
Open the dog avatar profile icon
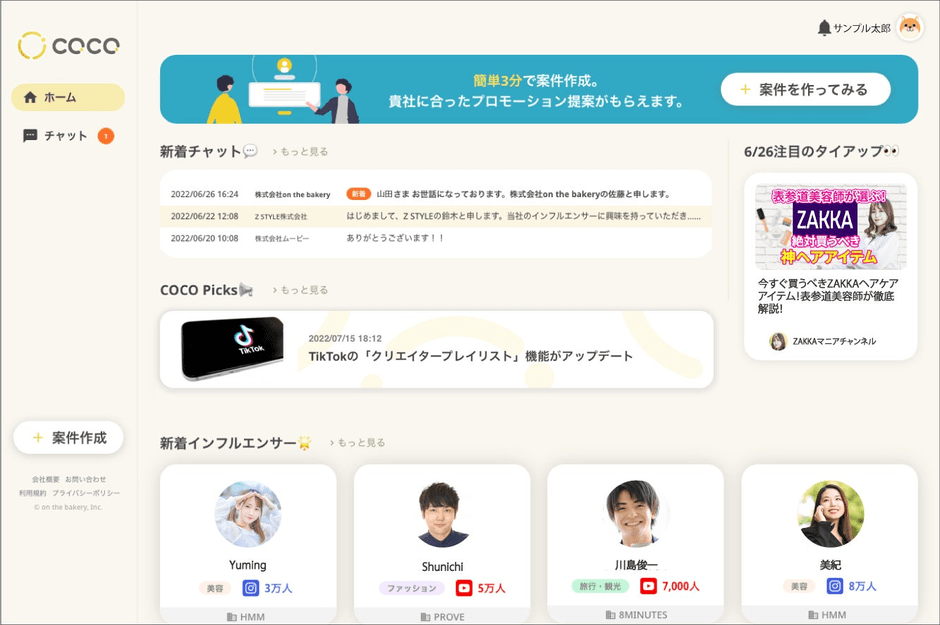908,28
